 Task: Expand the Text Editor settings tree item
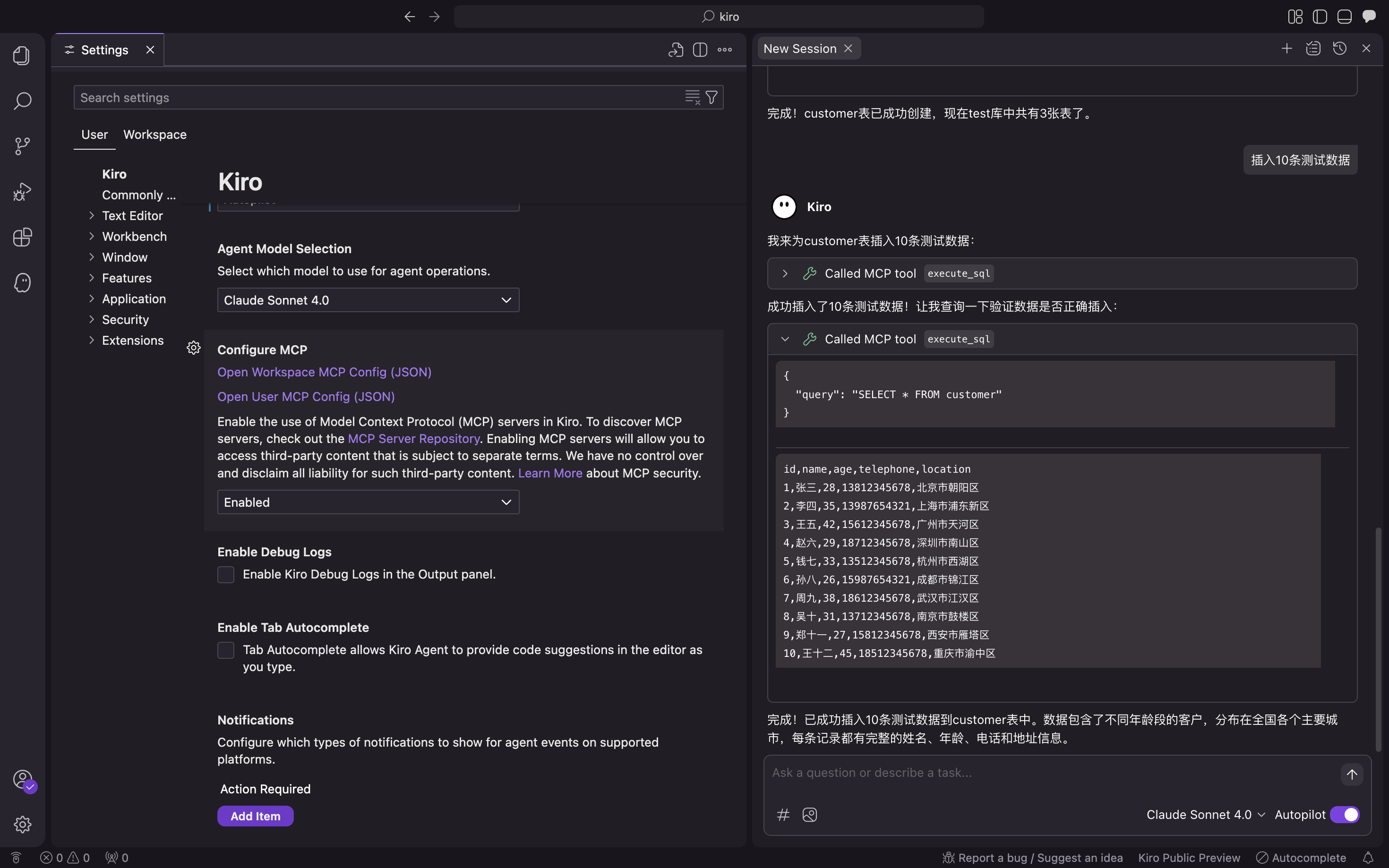pyautogui.click(x=132, y=216)
